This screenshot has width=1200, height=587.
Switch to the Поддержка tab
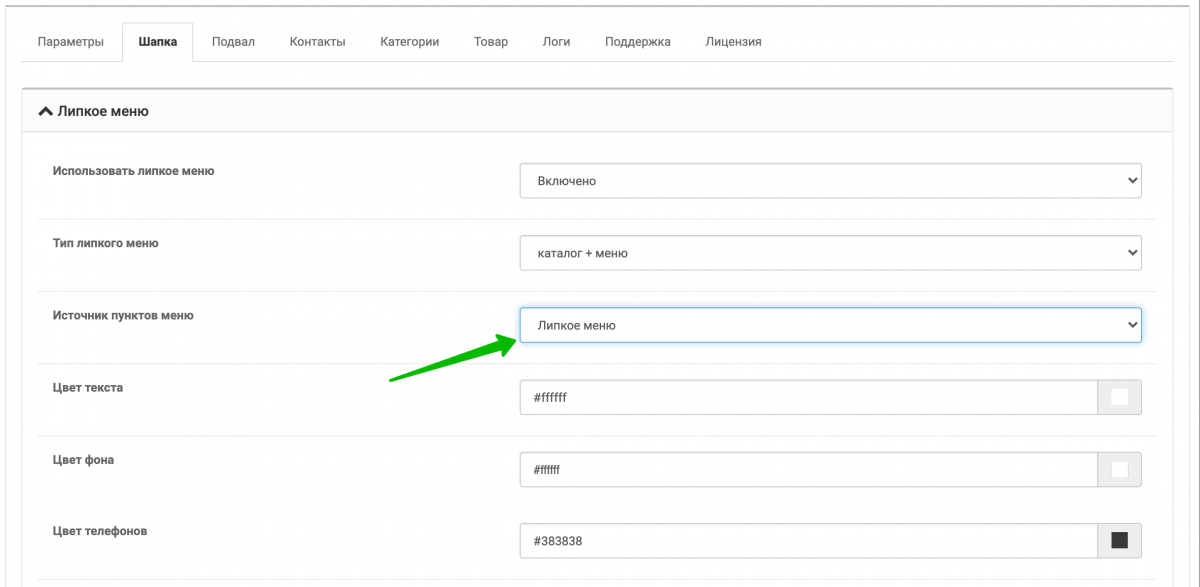tap(638, 42)
